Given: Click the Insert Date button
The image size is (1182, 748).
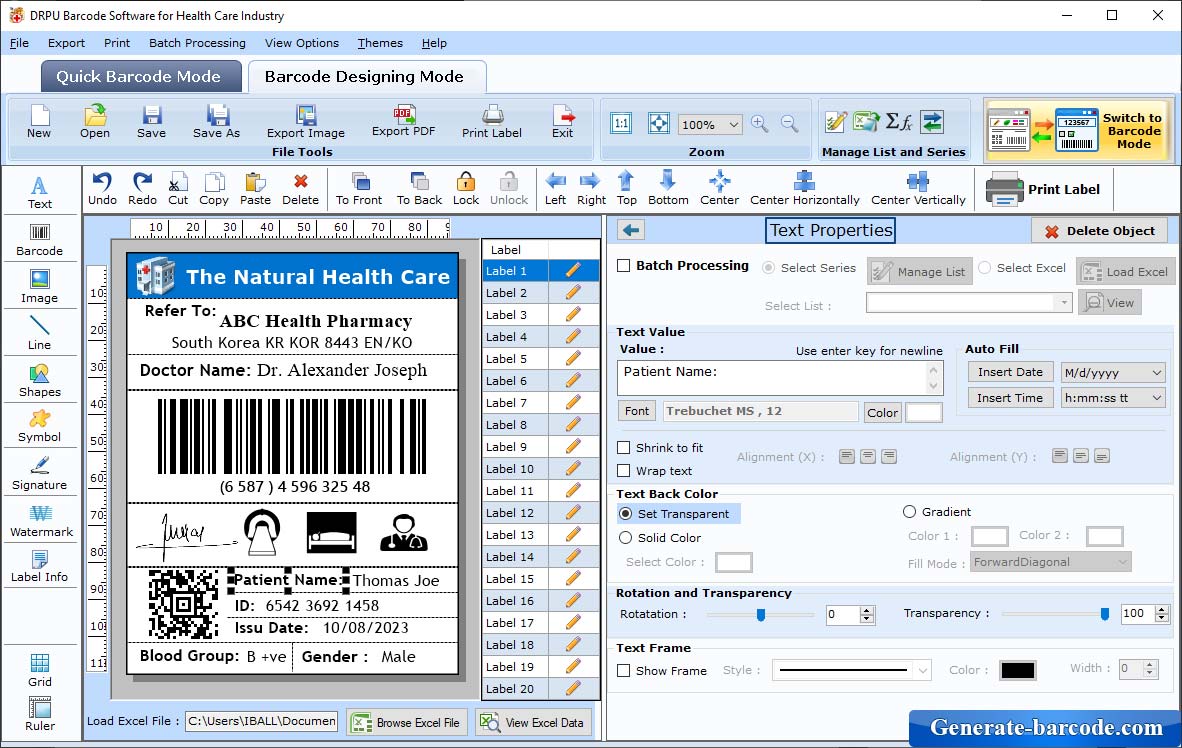Looking at the screenshot, I should coord(1010,372).
